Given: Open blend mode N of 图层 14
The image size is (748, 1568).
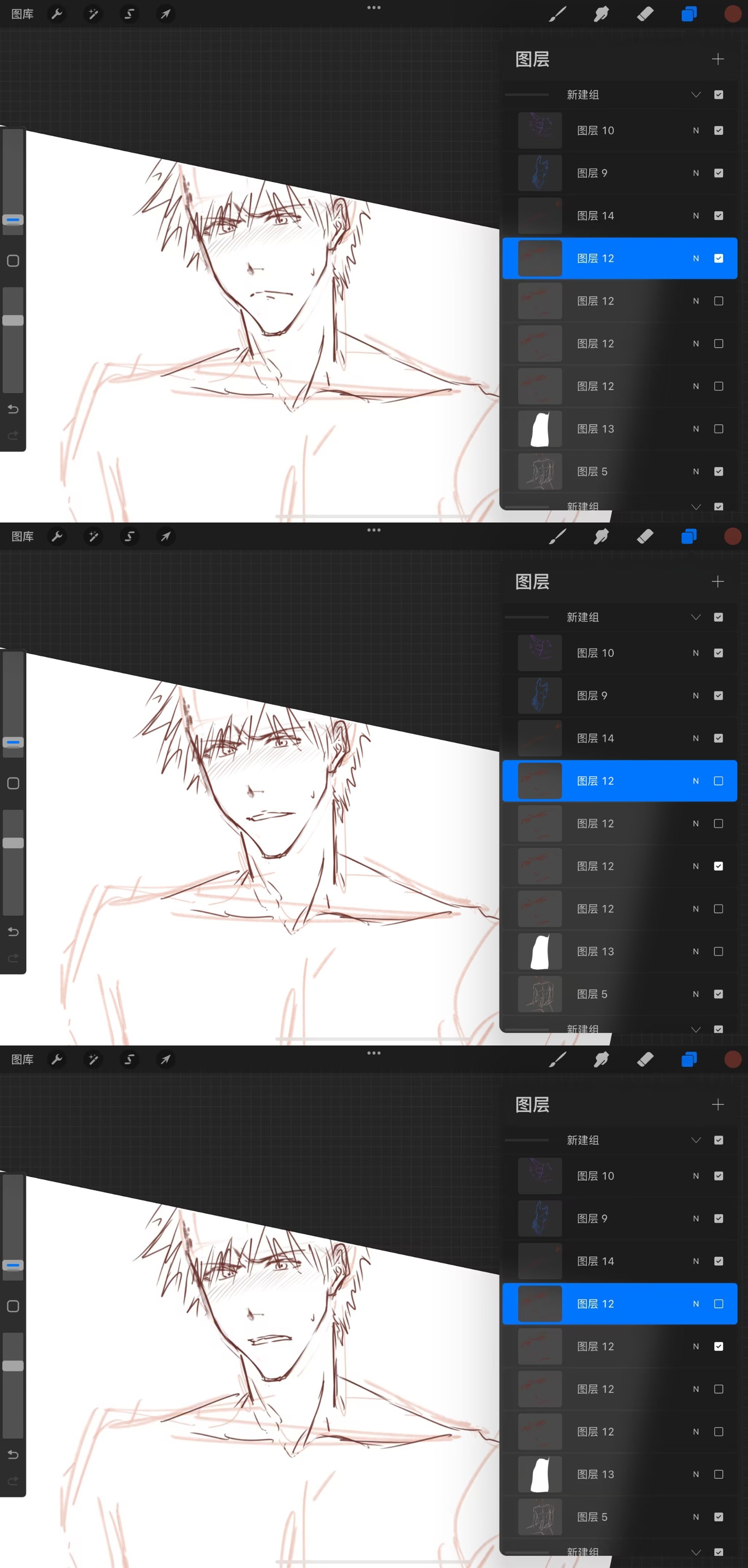Looking at the screenshot, I should (x=696, y=215).
